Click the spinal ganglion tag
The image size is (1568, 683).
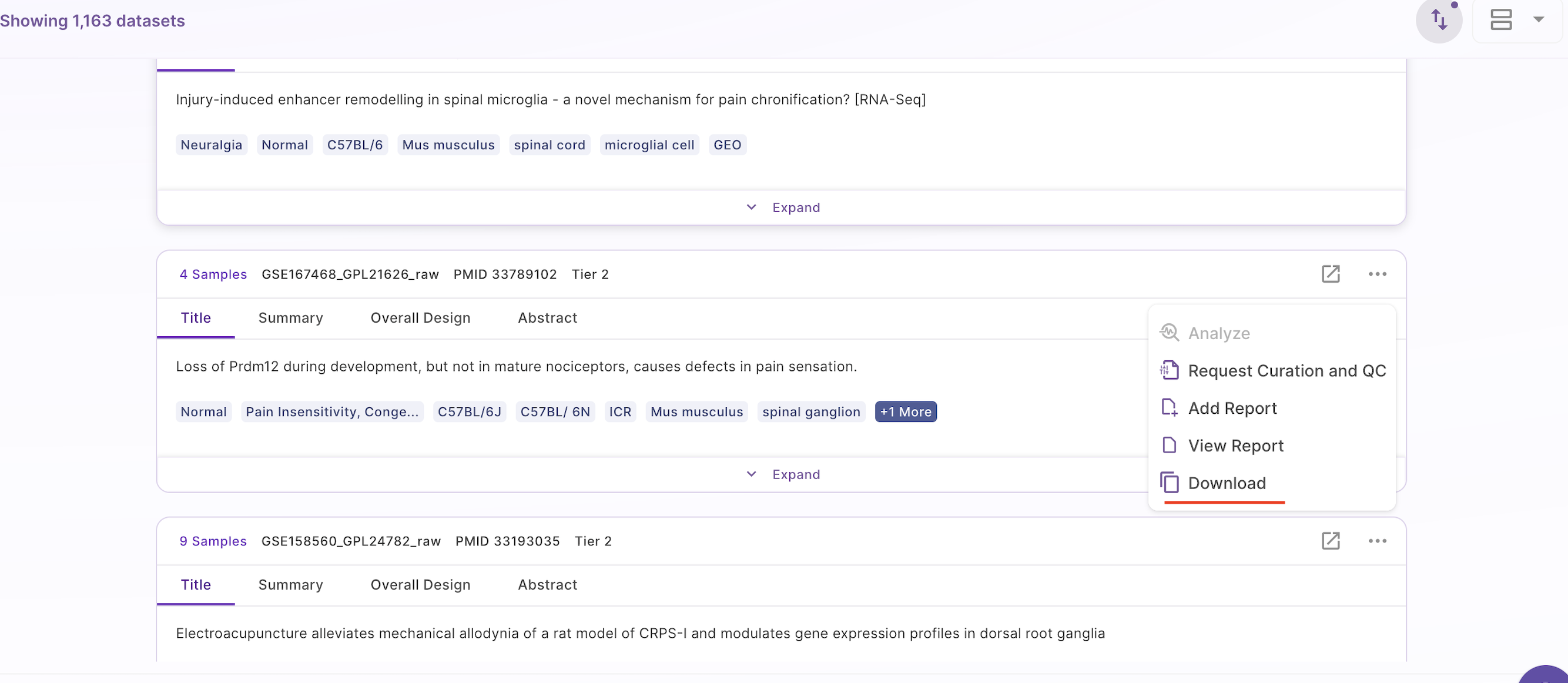click(811, 411)
